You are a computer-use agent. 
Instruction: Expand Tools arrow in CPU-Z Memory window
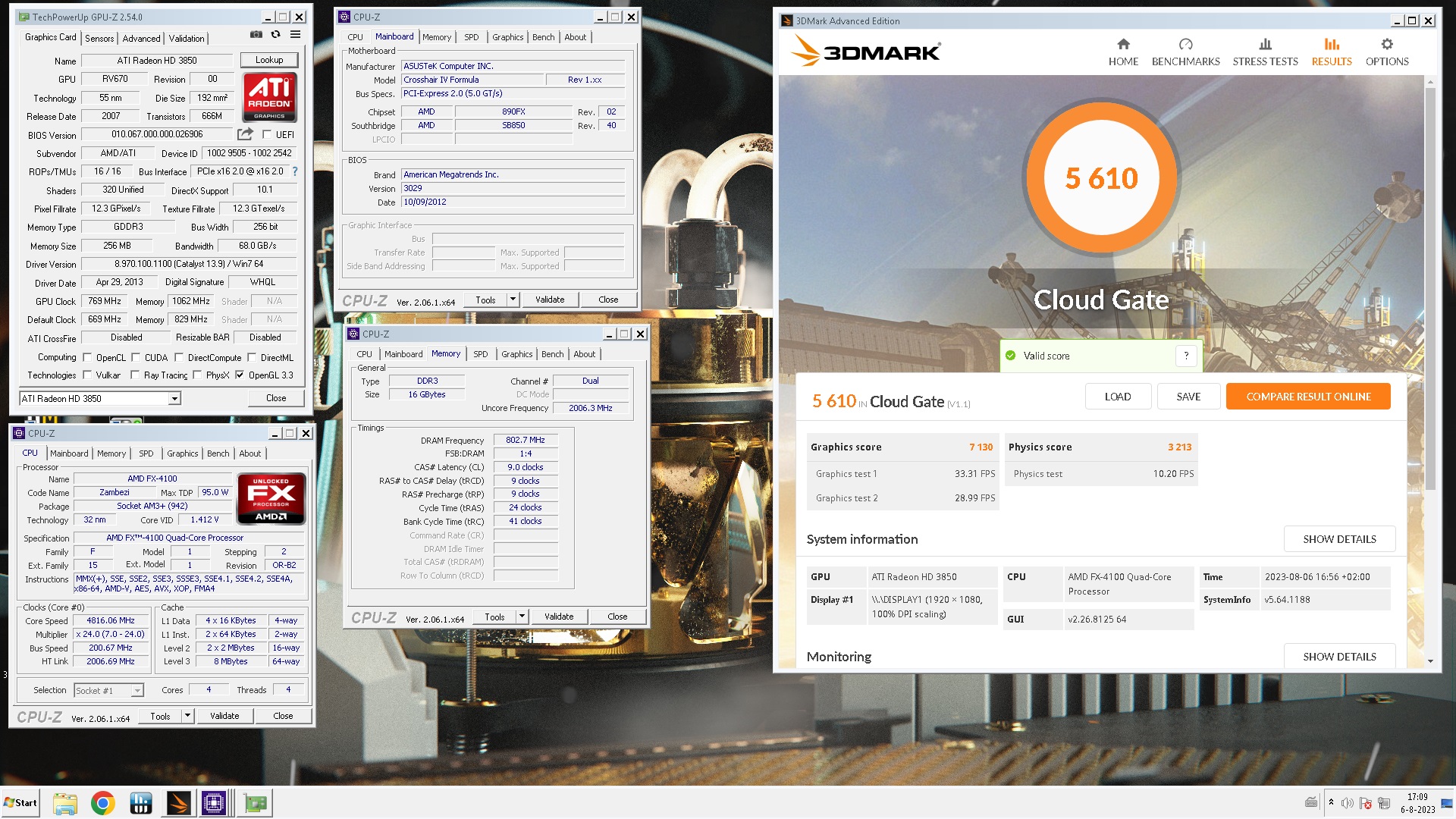pyautogui.click(x=522, y=617)
